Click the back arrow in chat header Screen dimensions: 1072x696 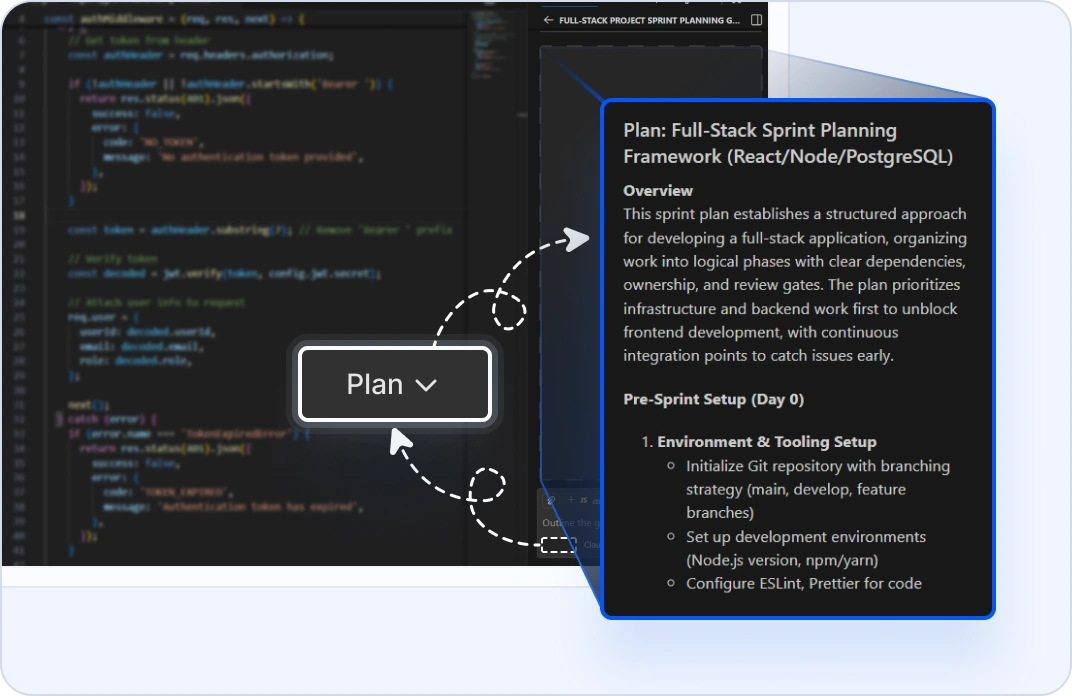click(x=548, y=20)
